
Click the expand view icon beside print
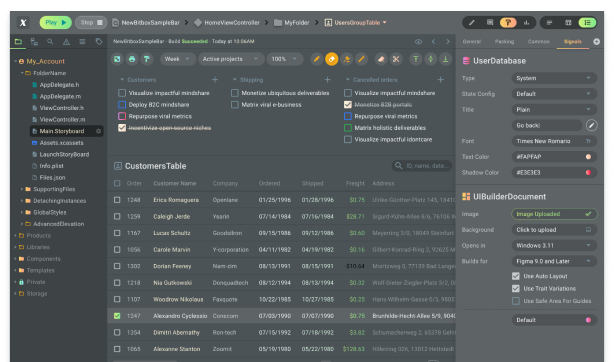[x=117, y=59]
